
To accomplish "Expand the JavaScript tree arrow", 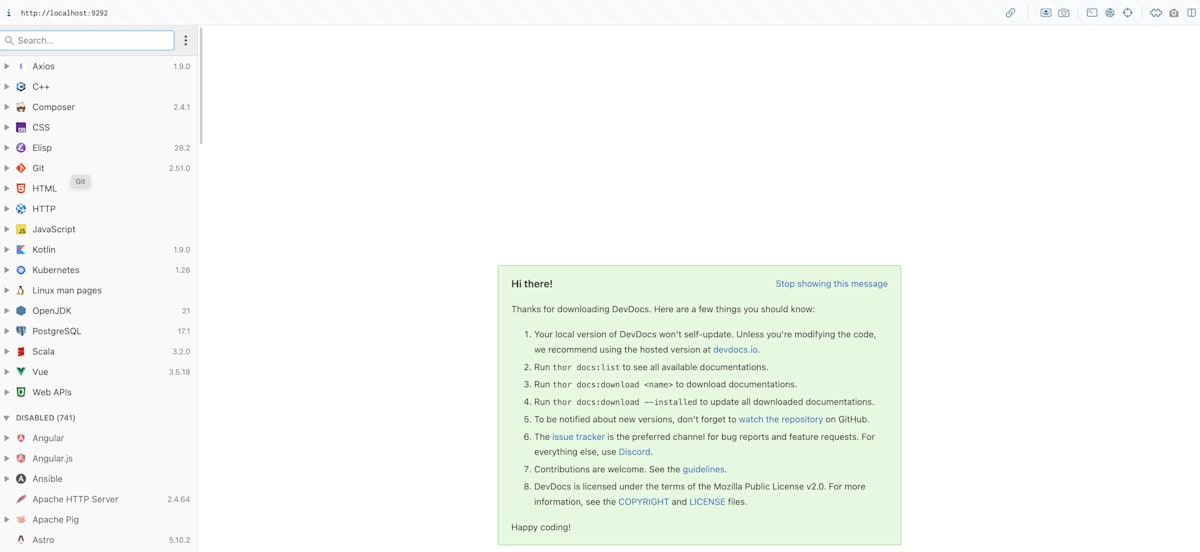I will 7,229.
